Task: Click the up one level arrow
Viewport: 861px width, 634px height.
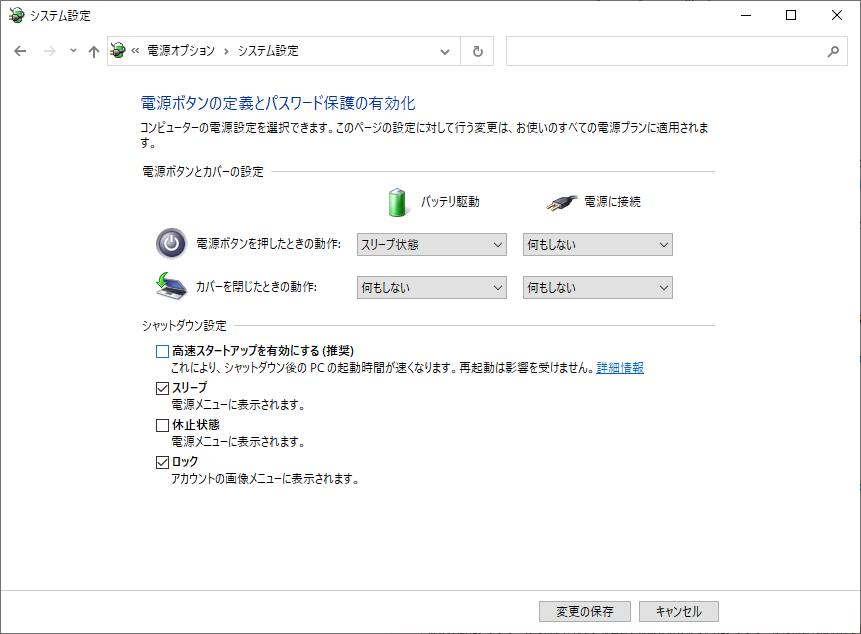Action: pos(94,51)
